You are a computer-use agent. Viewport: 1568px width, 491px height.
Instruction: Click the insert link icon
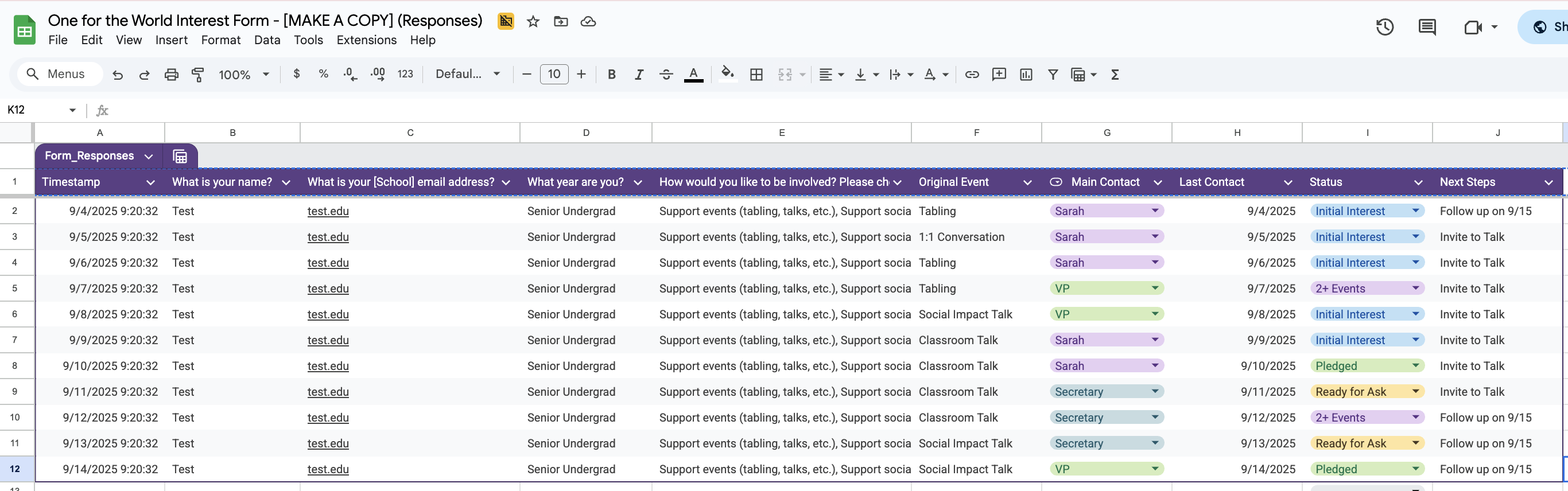[972, 74]
